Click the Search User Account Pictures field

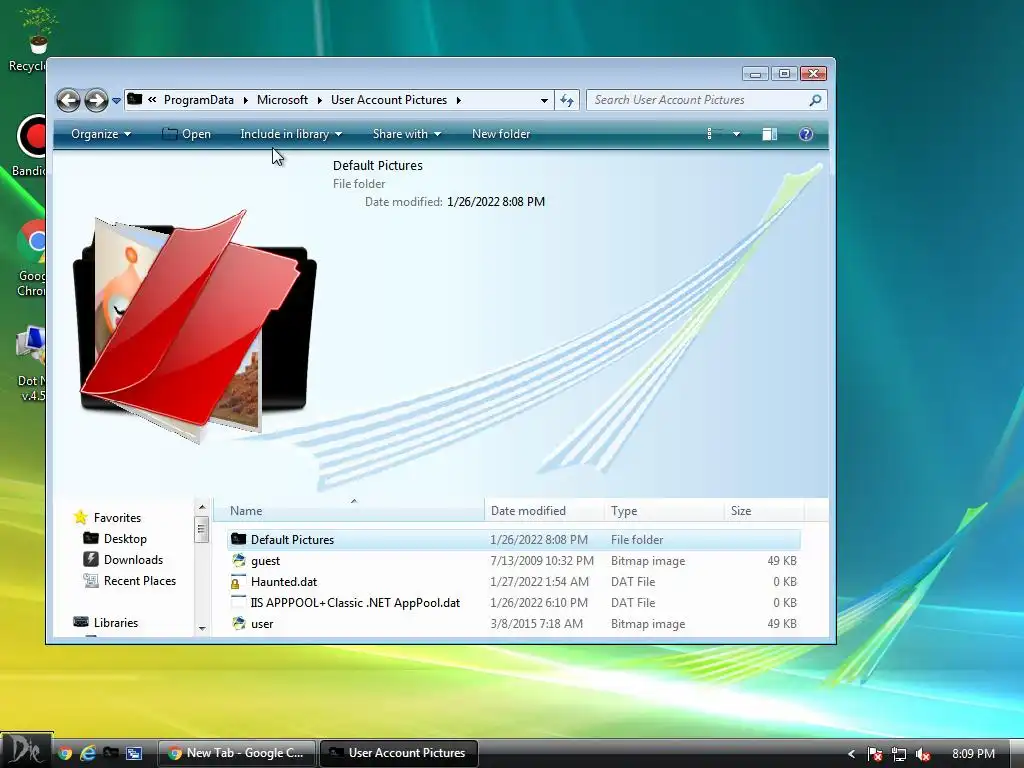pyautogui.click(x=707, y=100)
